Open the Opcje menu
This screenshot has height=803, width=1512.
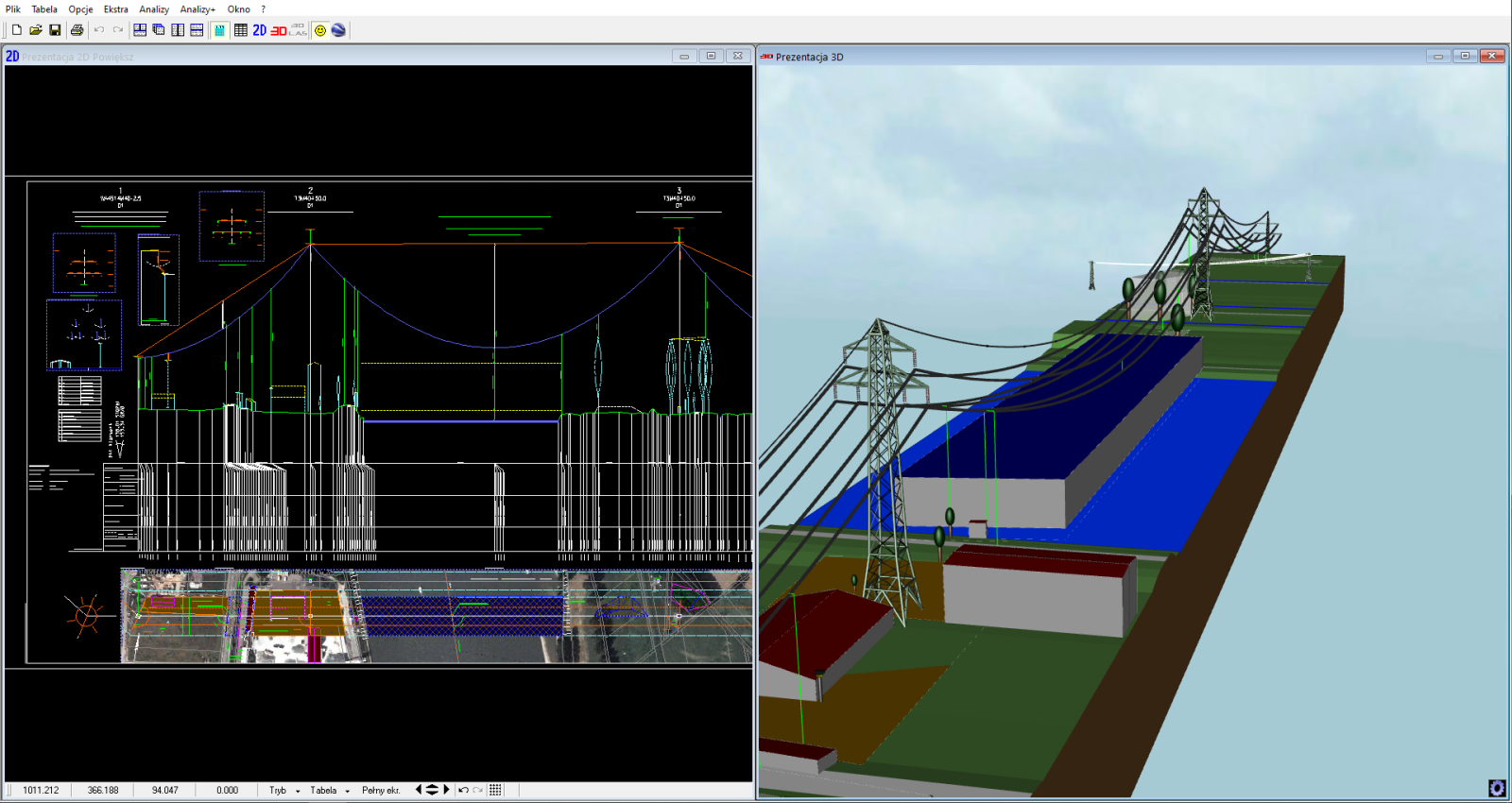pyautogui.click(x=80, y=9)
